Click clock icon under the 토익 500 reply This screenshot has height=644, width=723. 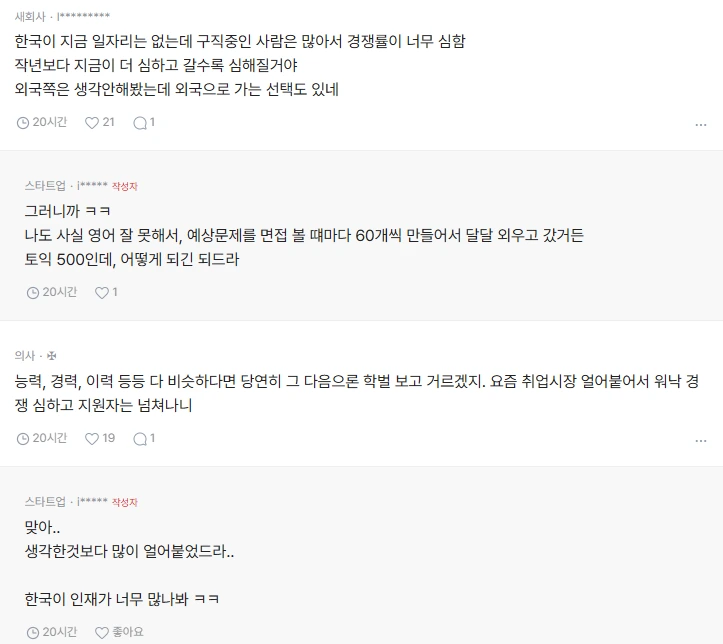tap(33, 292)
